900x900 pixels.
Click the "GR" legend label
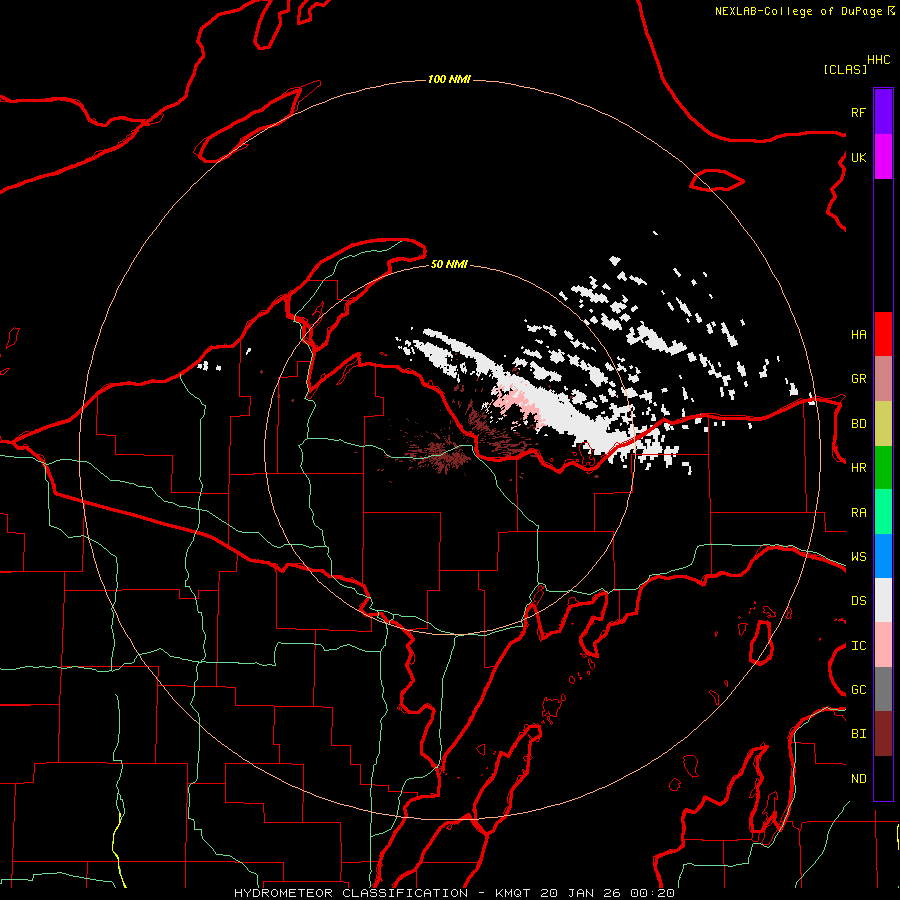pos(858,379)
